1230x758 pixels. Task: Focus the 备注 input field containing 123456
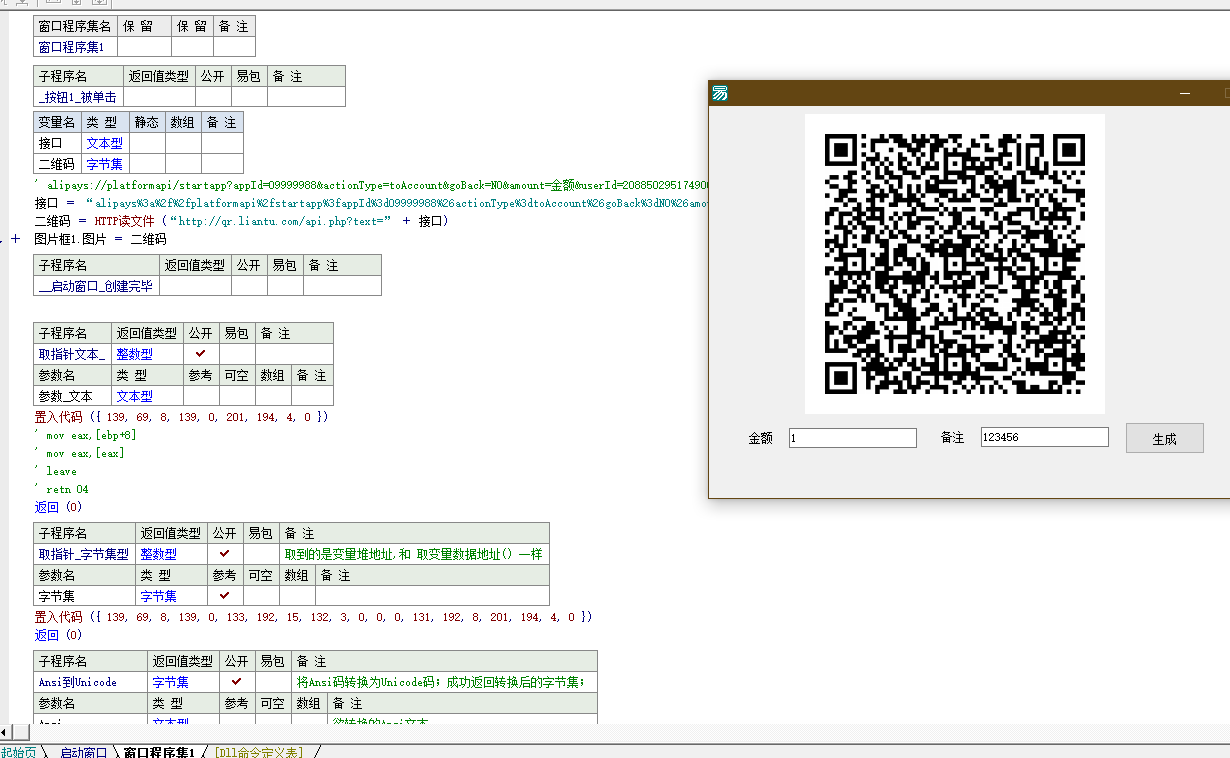click(x=1044, y=437)
